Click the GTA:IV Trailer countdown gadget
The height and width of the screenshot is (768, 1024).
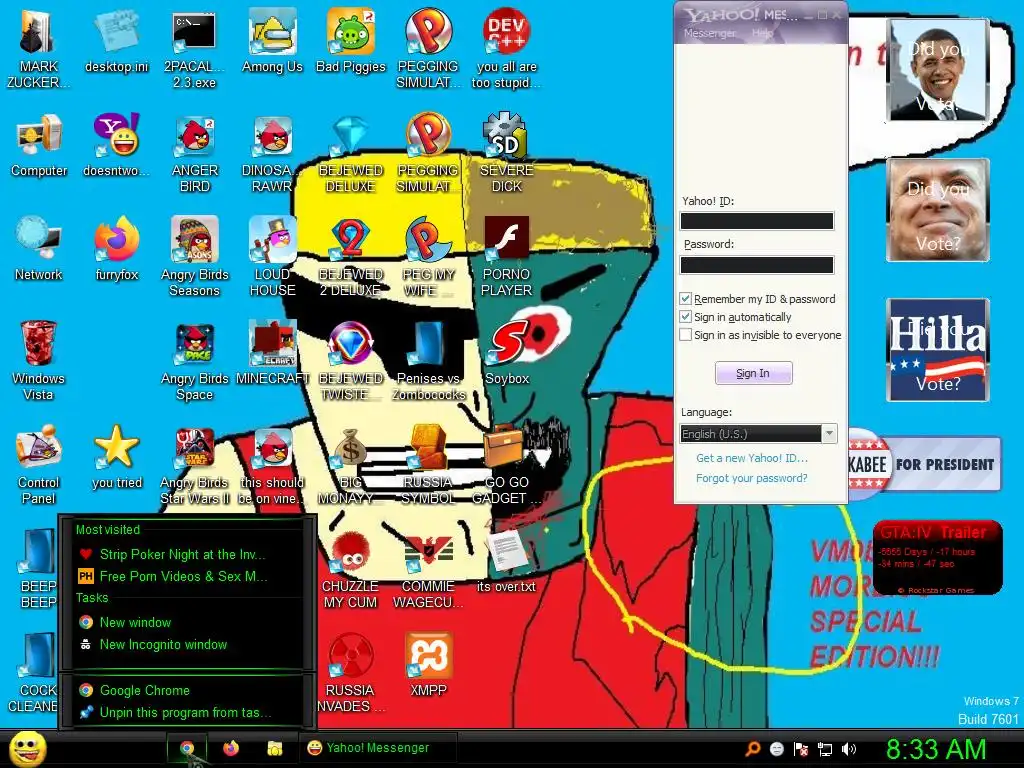pos(938,558)
